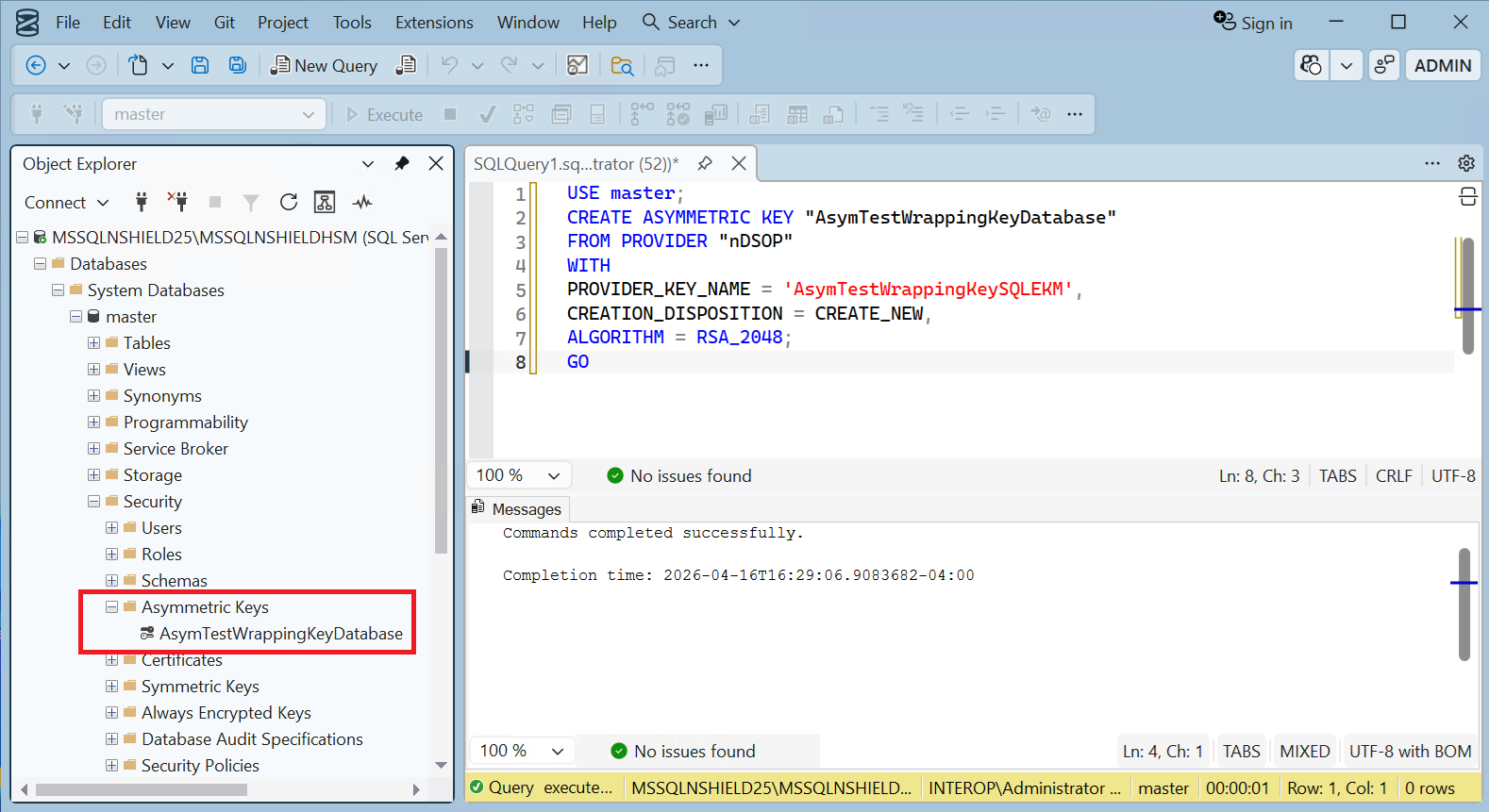Click the Find in Files icon
The width and height of the screenshot is (1489, 812).
pos(622,65)
